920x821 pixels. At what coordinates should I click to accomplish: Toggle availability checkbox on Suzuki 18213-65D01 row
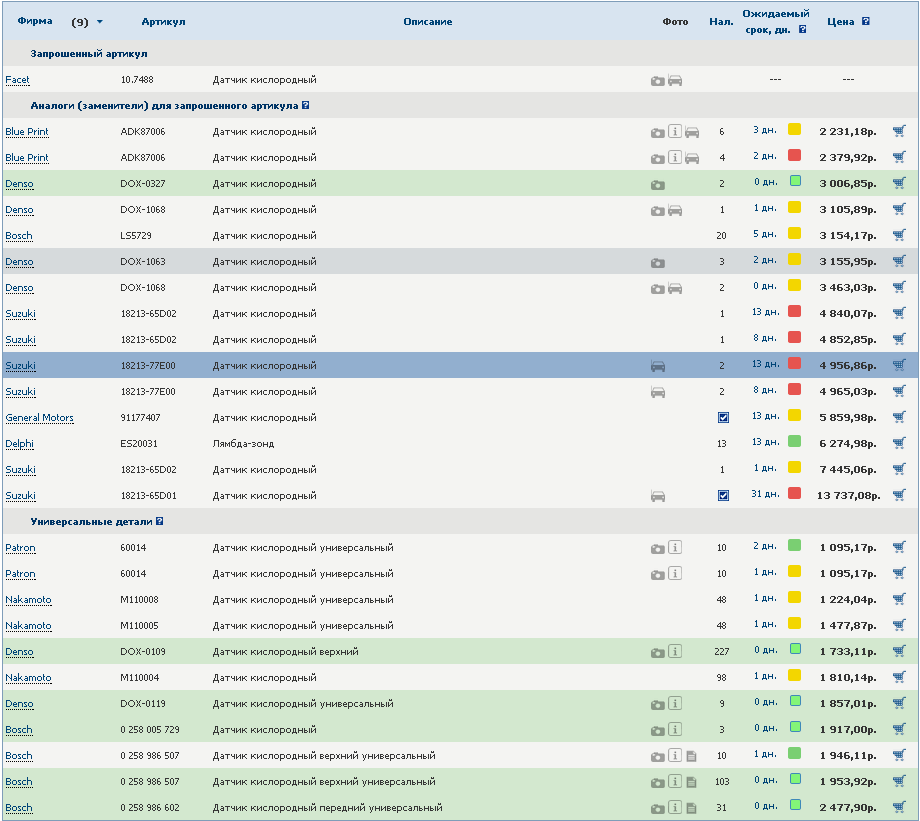(x=723, y=496)
